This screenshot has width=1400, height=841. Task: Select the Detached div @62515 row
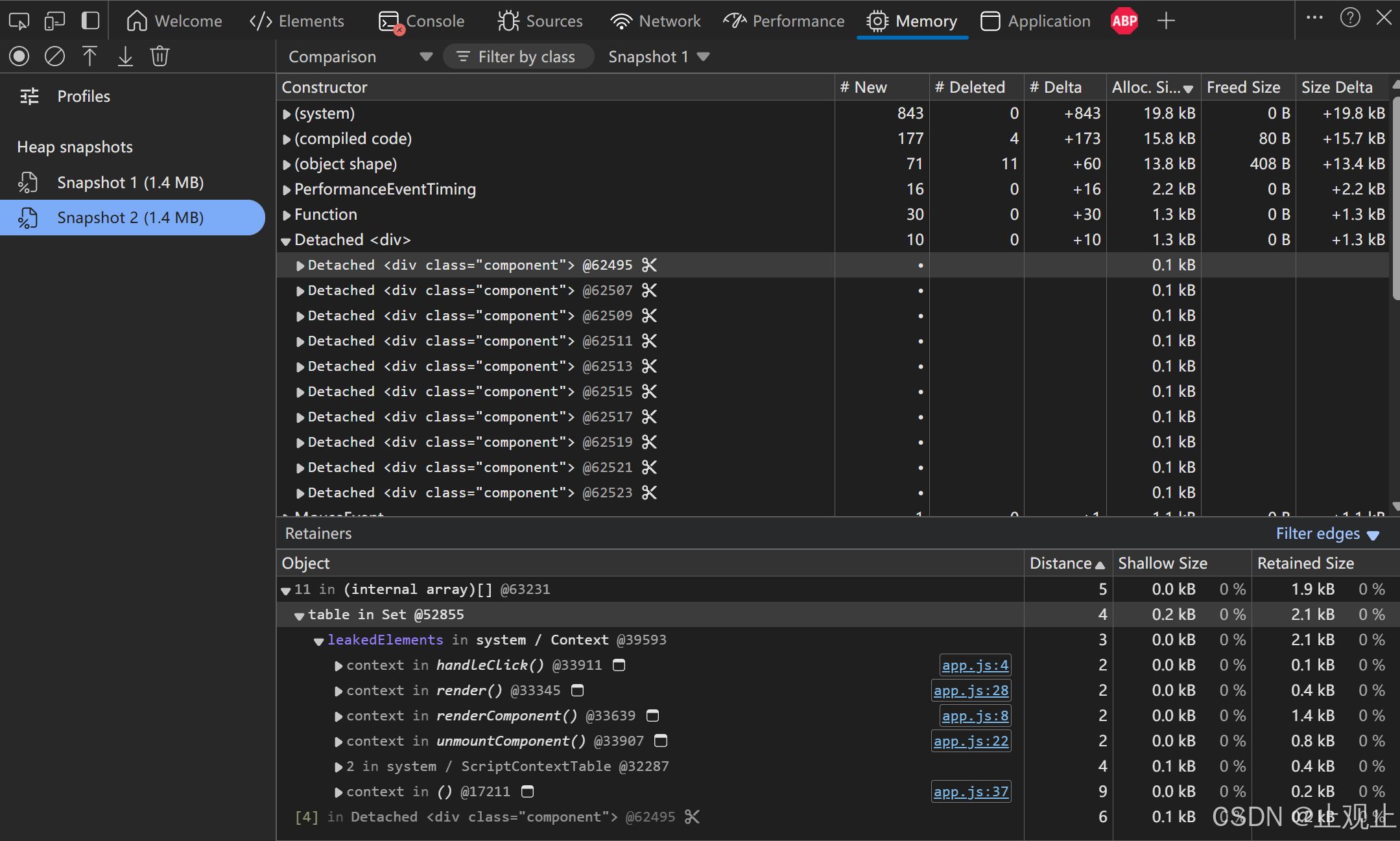(833, 392)
